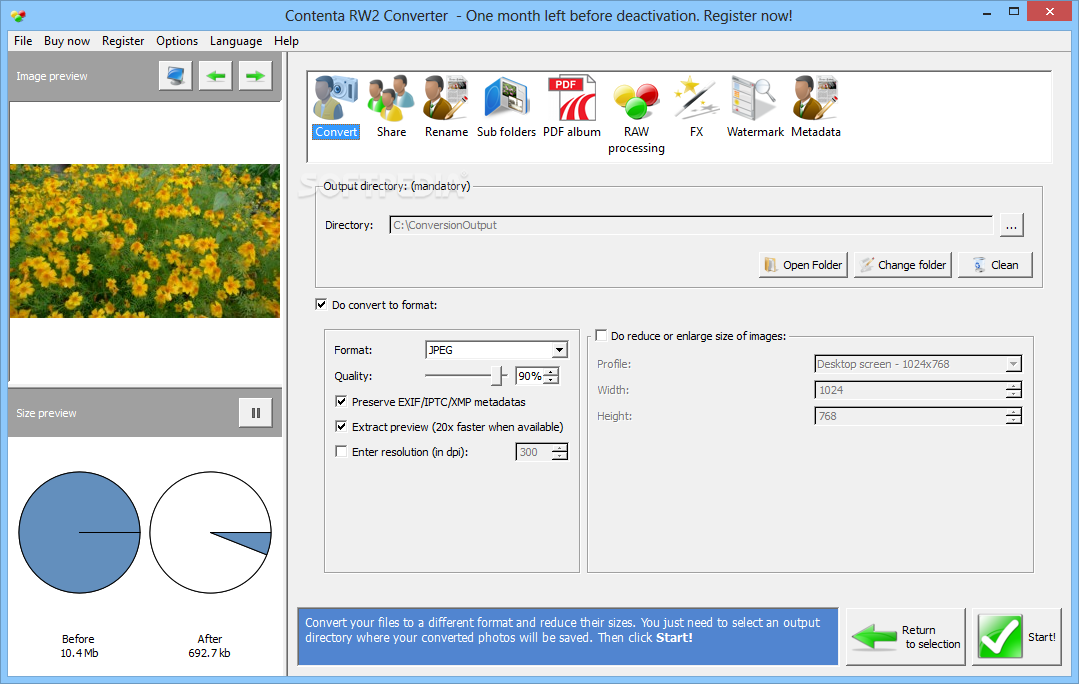Enable the Enter resolution (in dpi) checkbox

click(x=341, y=451)
